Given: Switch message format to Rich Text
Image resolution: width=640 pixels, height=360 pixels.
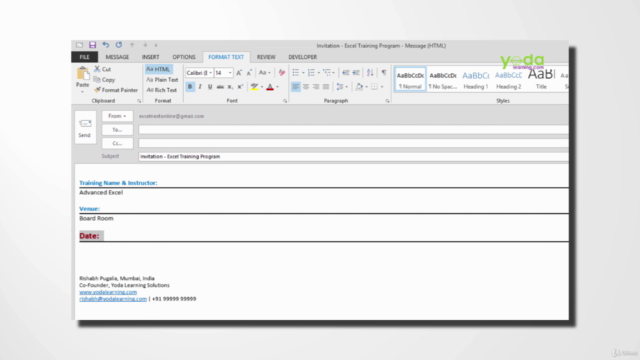Looking at the screenshot, I should 161,90.
